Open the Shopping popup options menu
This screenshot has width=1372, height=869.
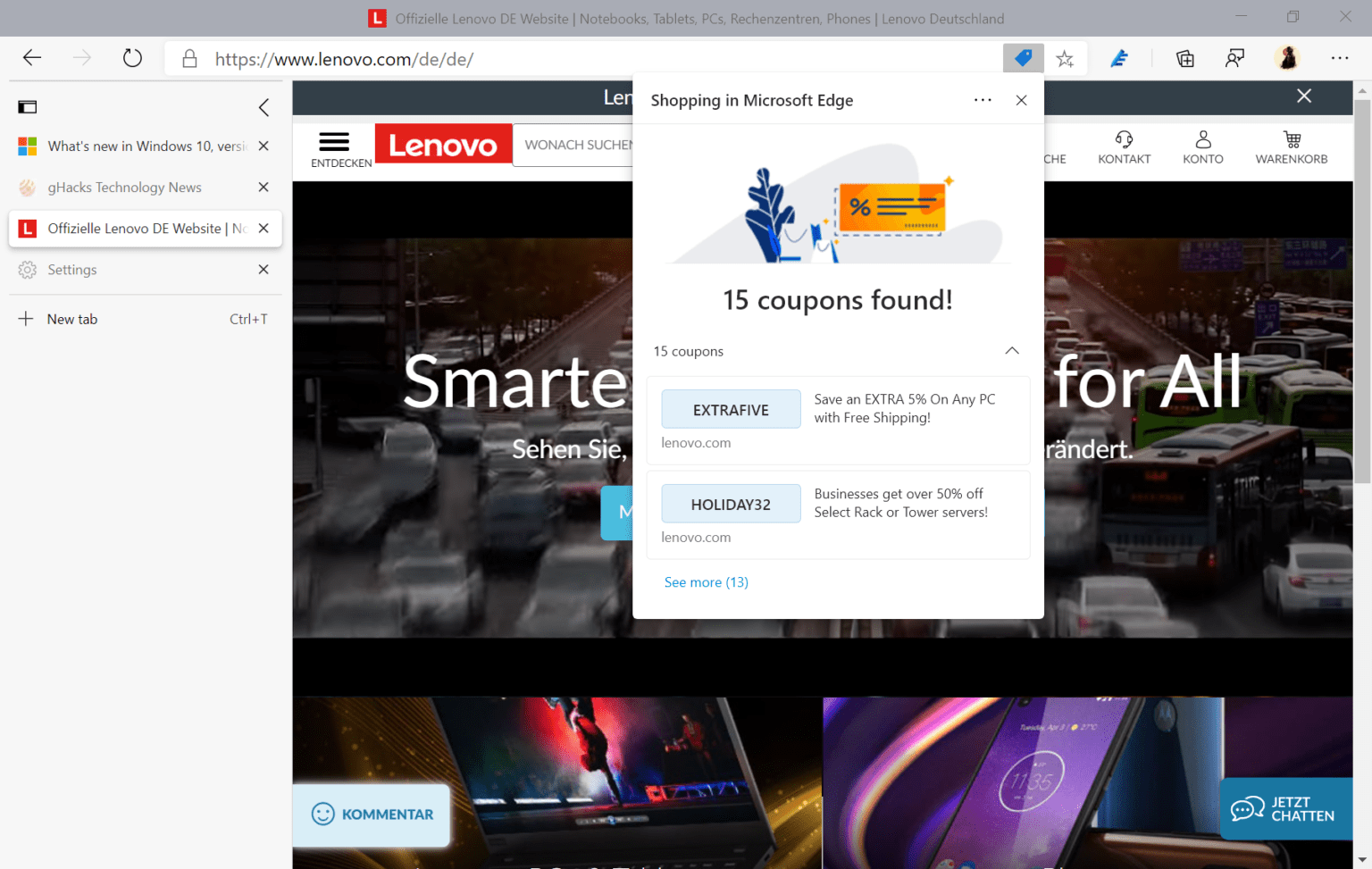pyautogui.click(x=983, y=99)
